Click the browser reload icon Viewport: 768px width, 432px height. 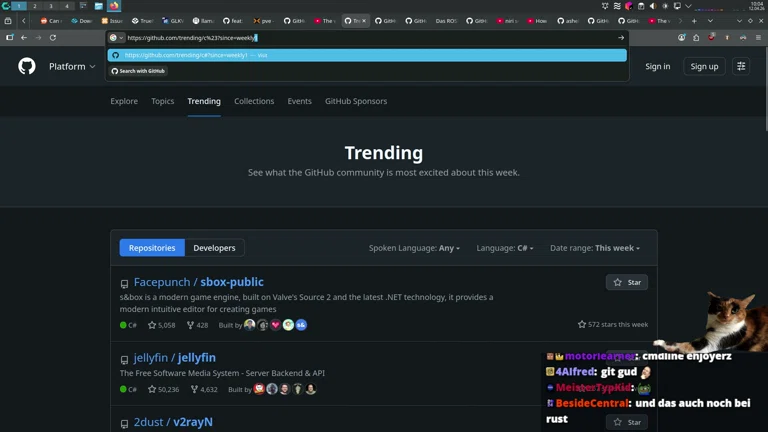(x=53, y=38)
